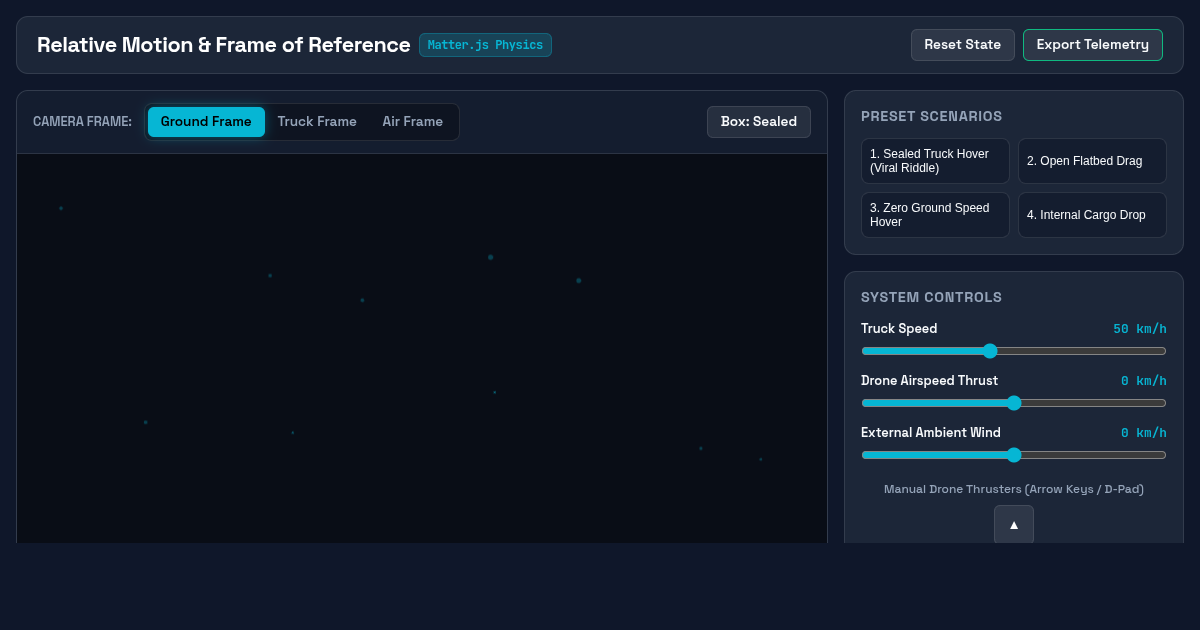This screenshot has width=1200, height=630.
Task: Adjust the Truck Speed slider
Action: (1014, 351)
